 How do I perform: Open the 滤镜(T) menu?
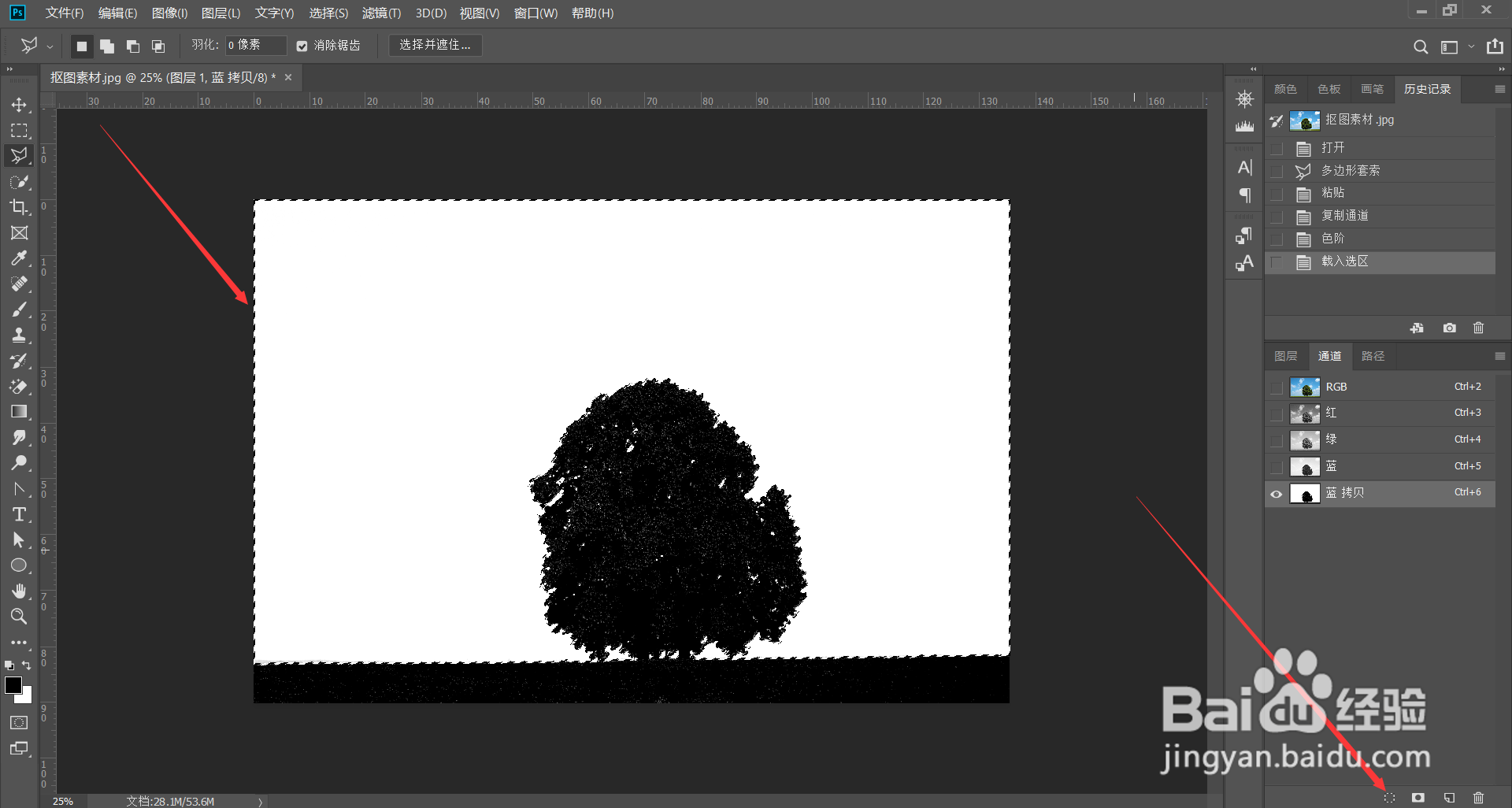381,13
